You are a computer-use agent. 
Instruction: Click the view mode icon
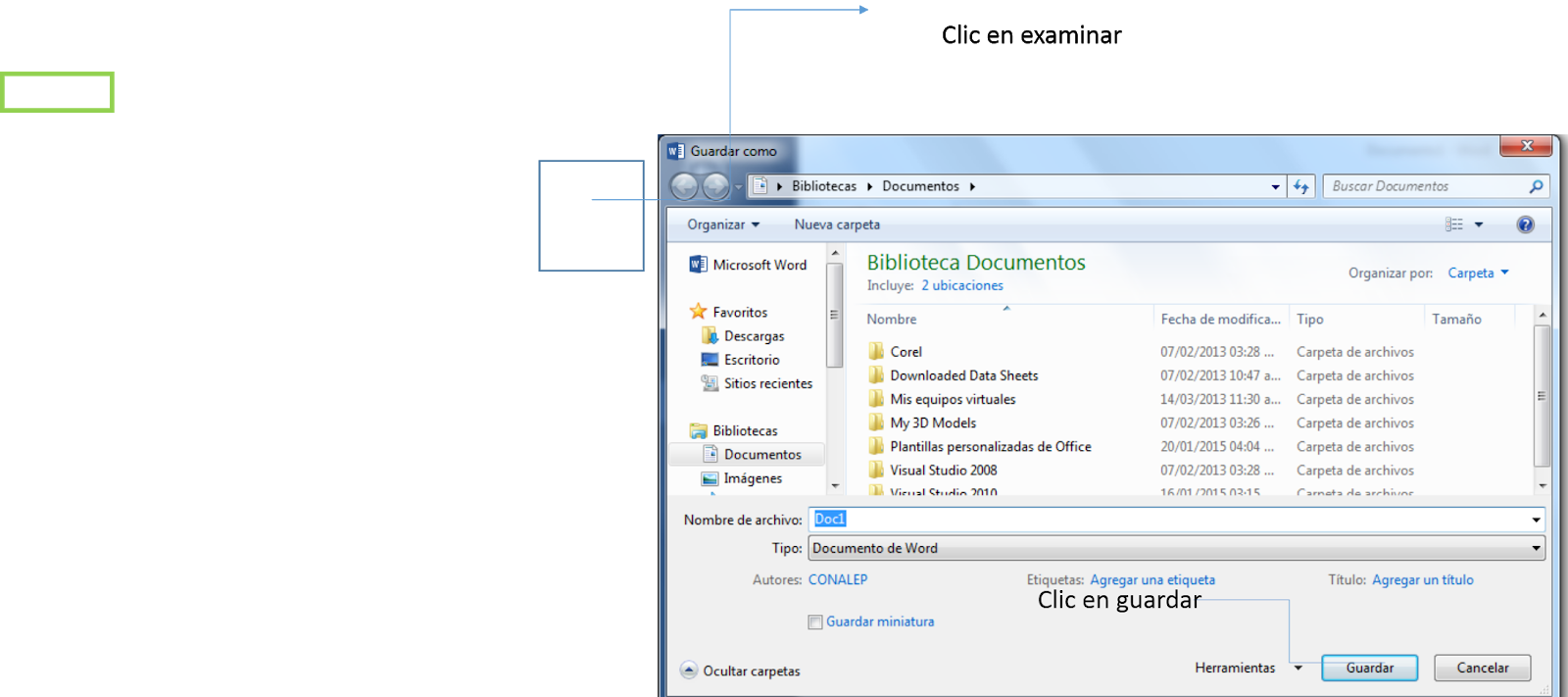1454,224
